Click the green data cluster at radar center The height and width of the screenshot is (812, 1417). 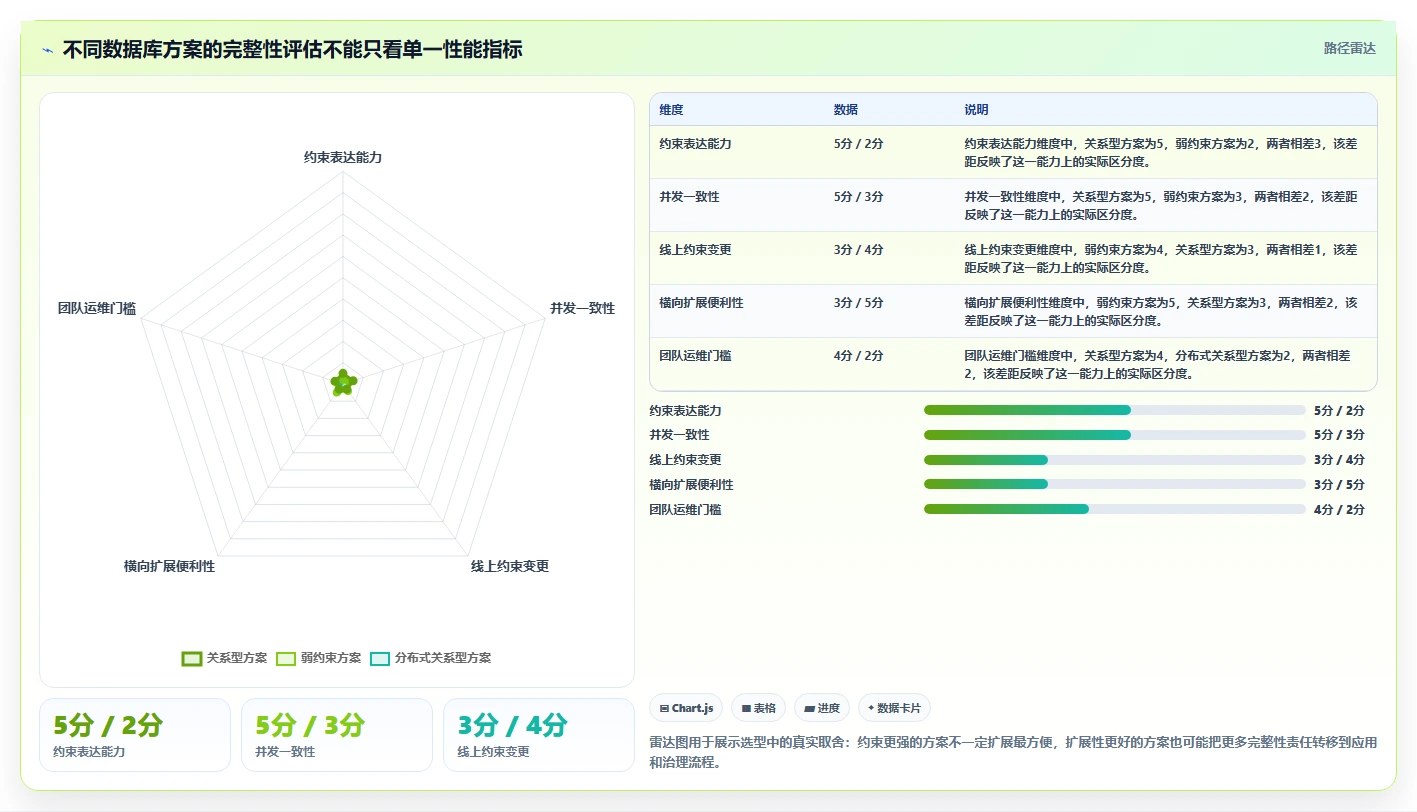pyautogui.click(x=343, y=382)
